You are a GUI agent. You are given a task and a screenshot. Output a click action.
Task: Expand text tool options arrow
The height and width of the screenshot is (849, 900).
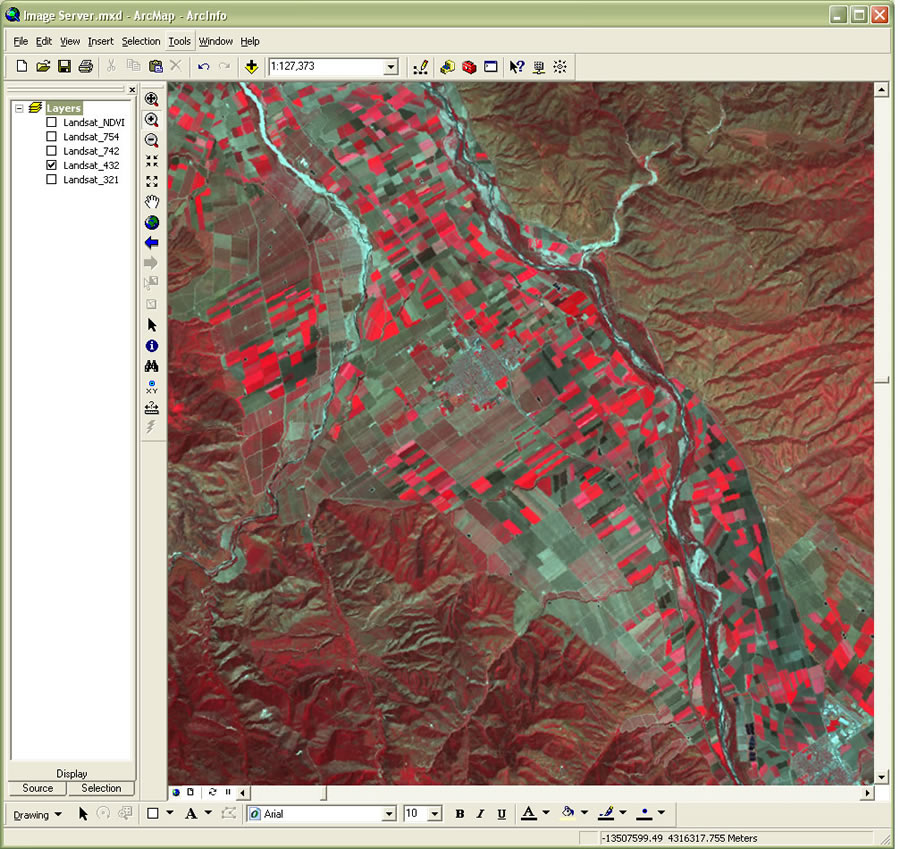(208, 813)
